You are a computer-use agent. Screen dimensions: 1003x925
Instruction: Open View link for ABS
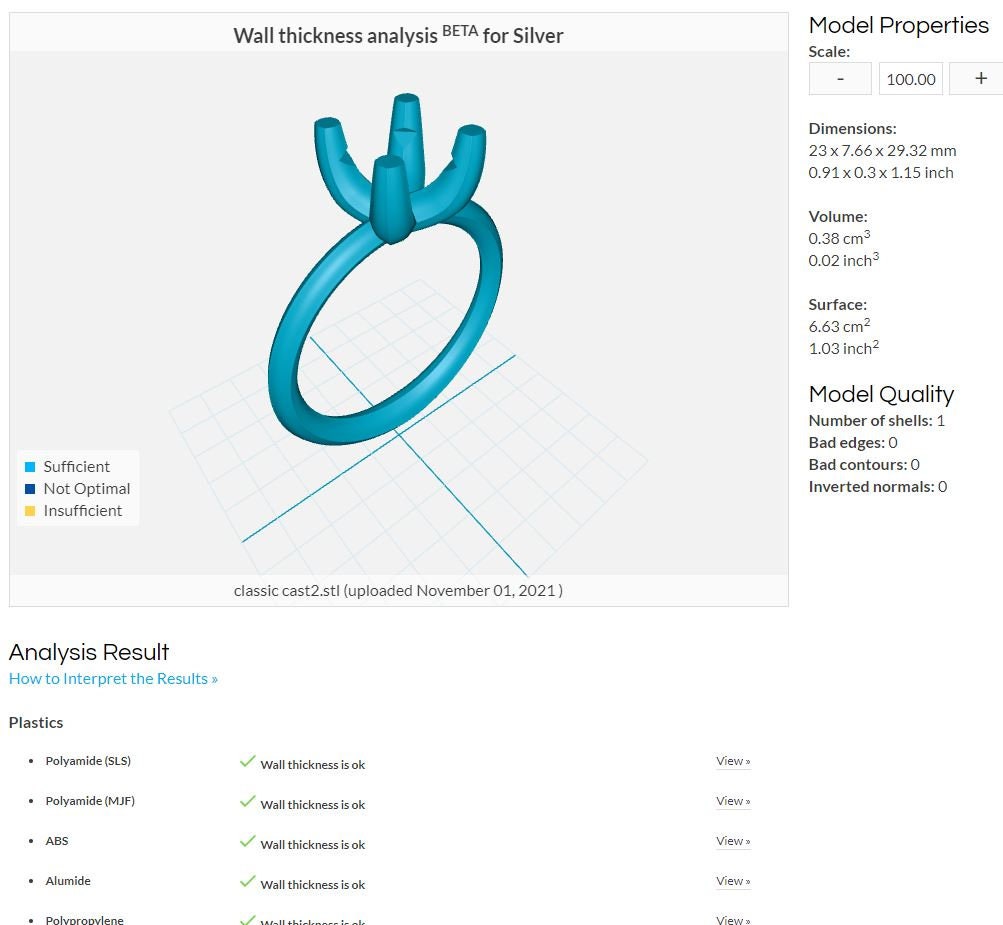[733, 841]
